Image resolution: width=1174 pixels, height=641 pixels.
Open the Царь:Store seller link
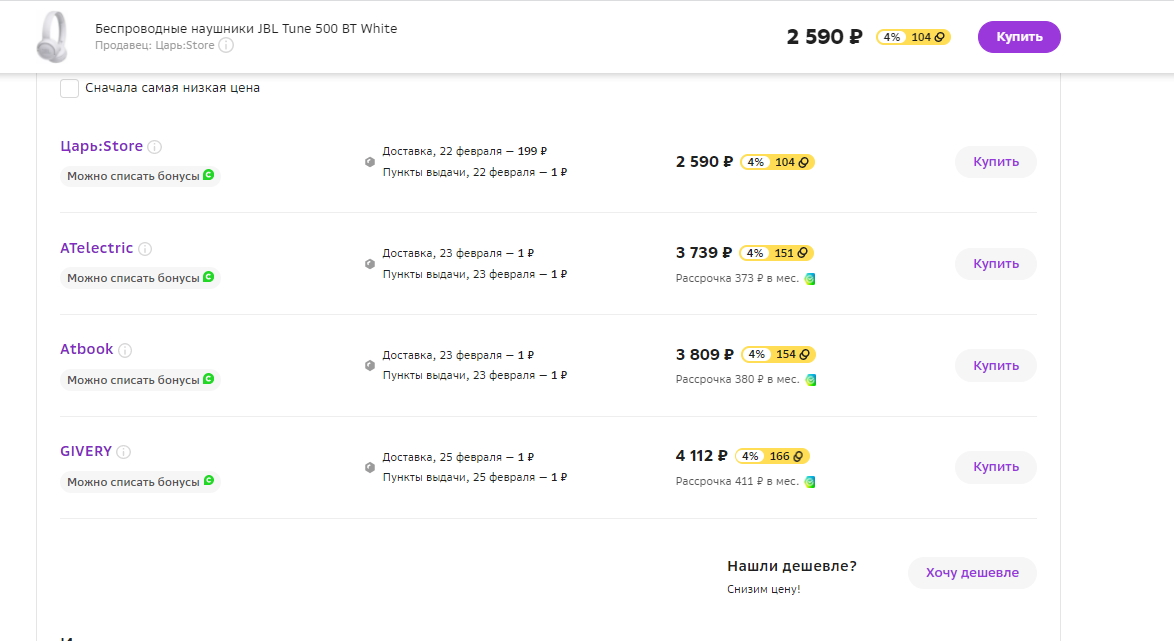[x=101, y=146]
